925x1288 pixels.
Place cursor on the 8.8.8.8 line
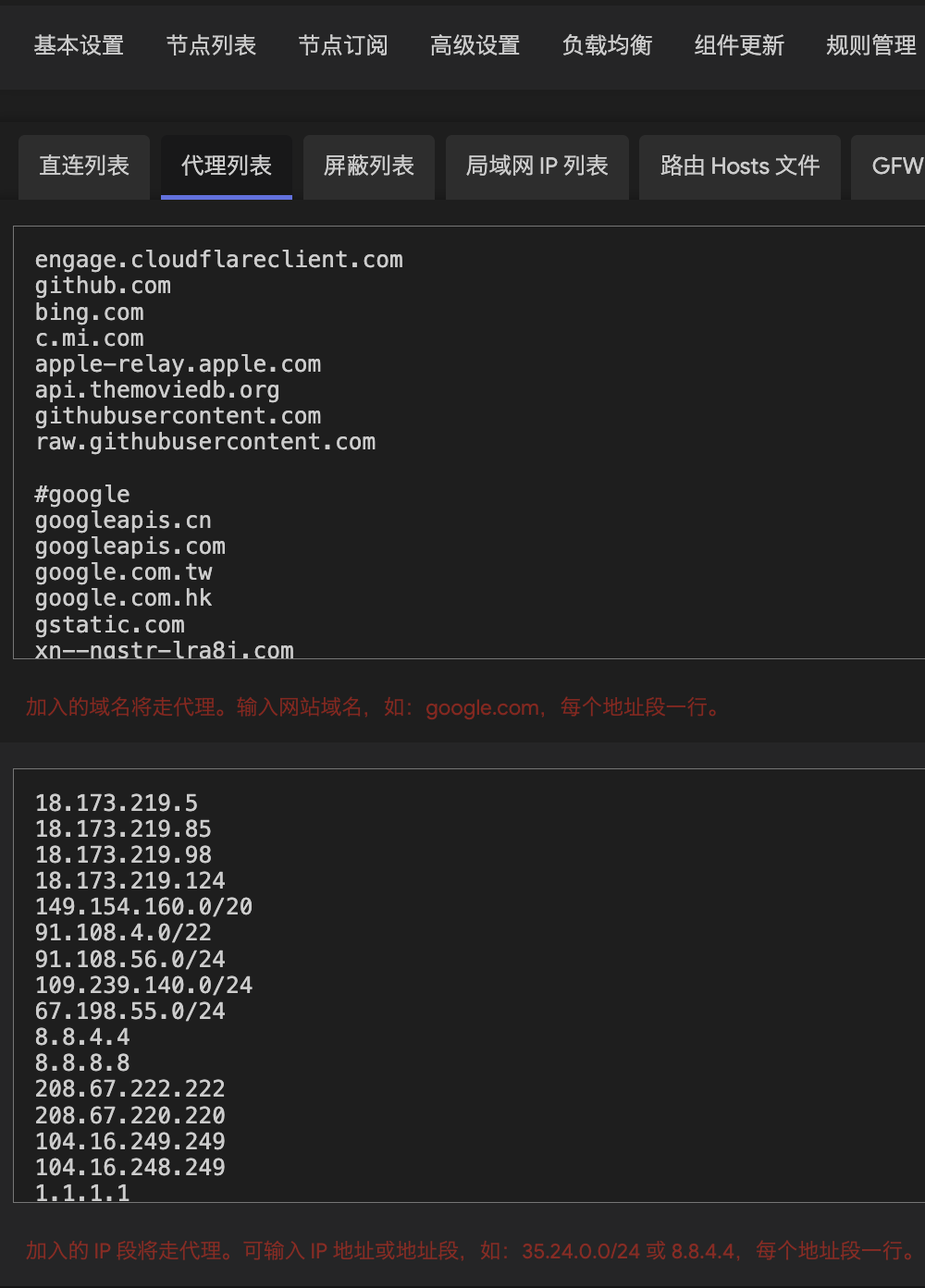pos(82,1063)
